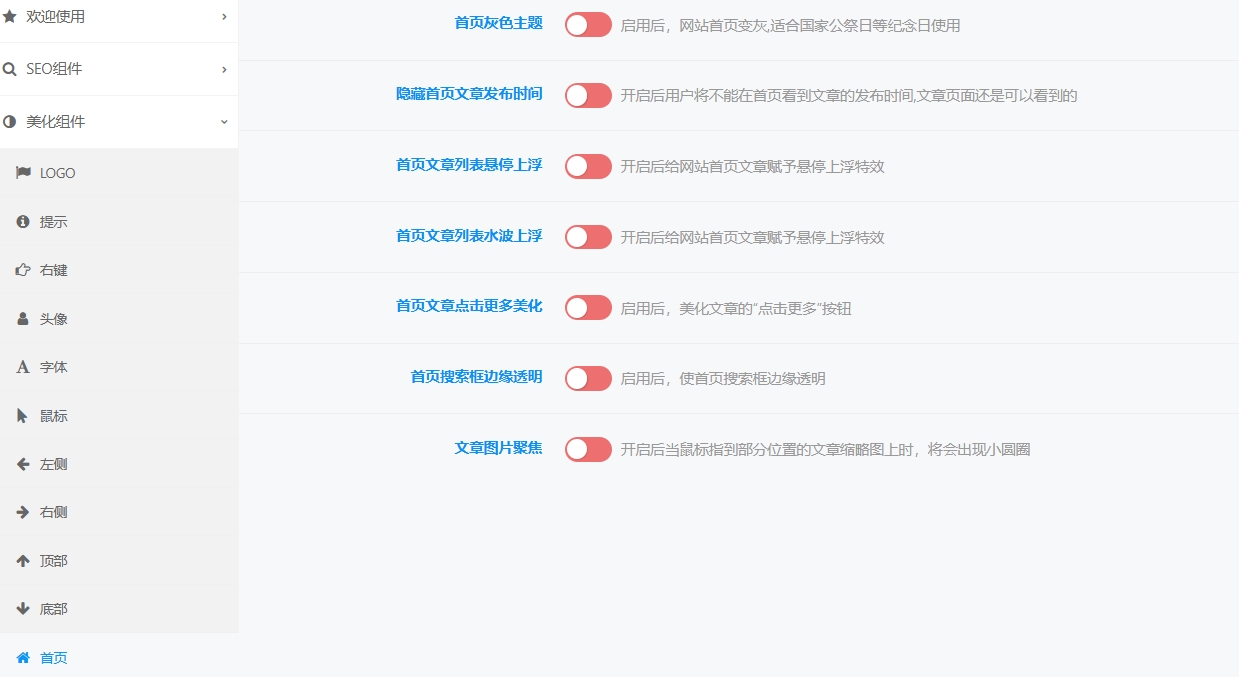Click the half-circle icon beside 美化组件
Image resolution: width=1239 pixels, height=677 pixels.
10,122
